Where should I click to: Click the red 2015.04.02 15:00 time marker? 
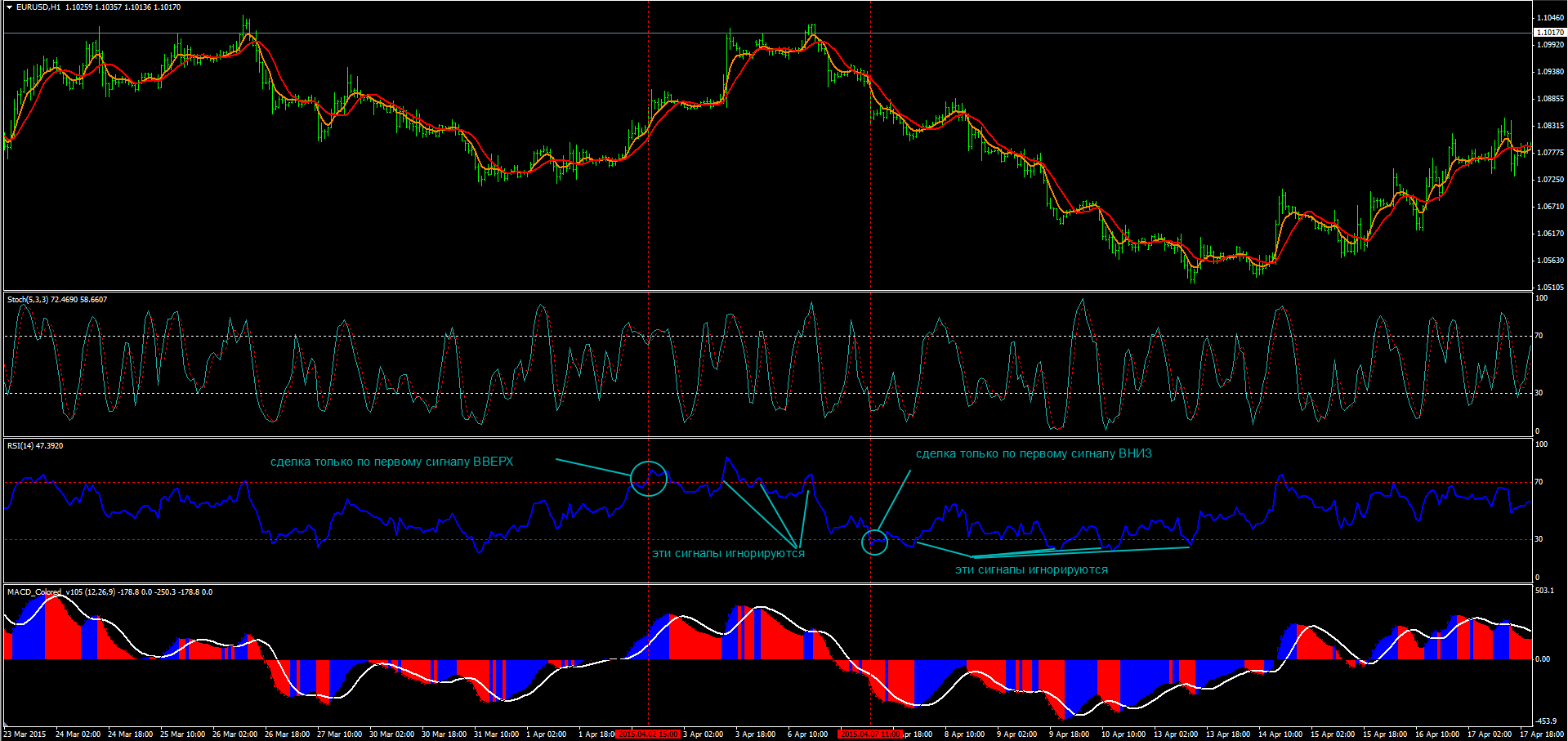[x=648, y=734]
